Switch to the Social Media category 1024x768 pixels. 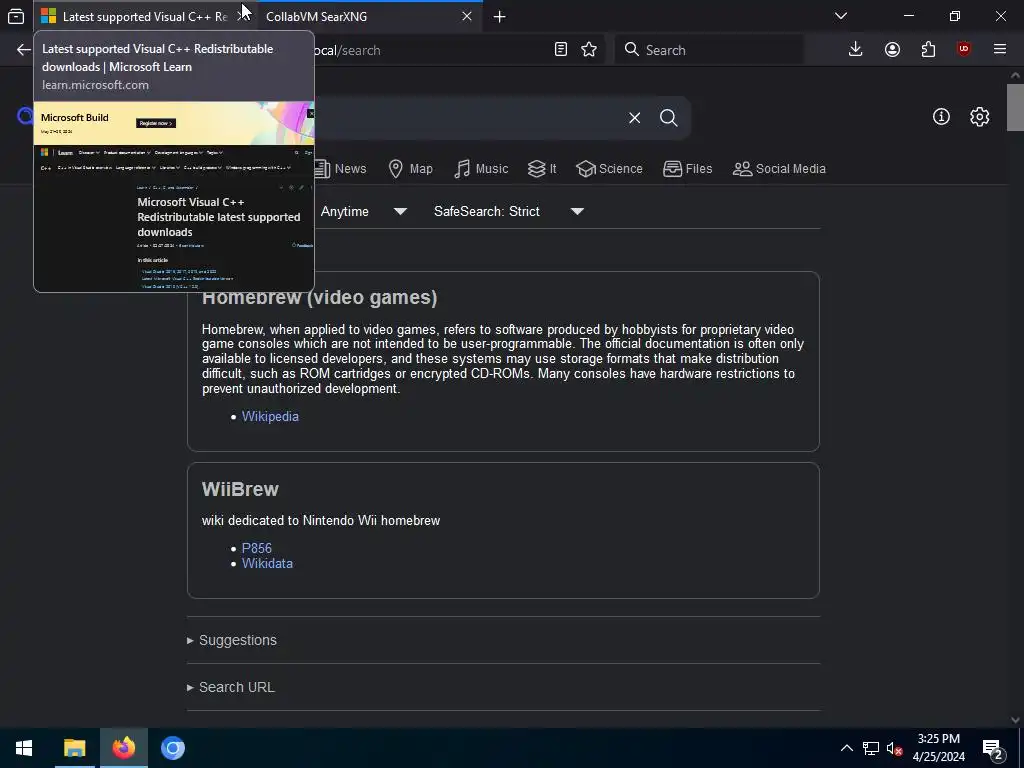pyautogui.click(x=779, y=168)
